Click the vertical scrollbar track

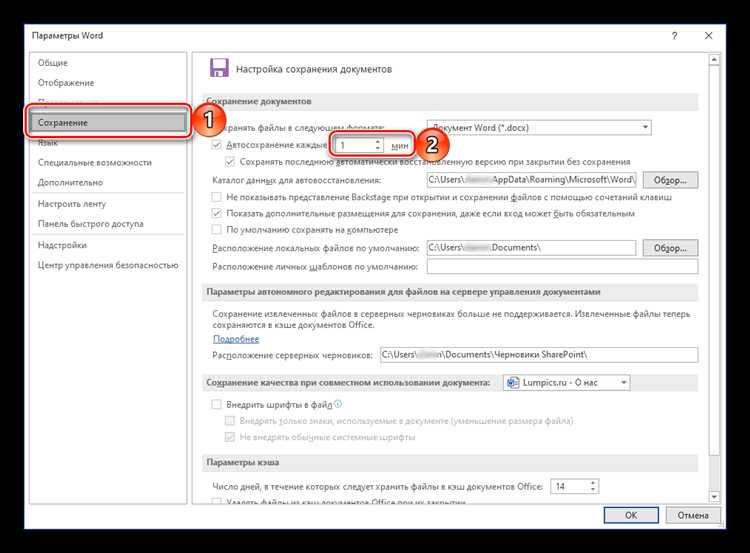click(x=714, y=474)
